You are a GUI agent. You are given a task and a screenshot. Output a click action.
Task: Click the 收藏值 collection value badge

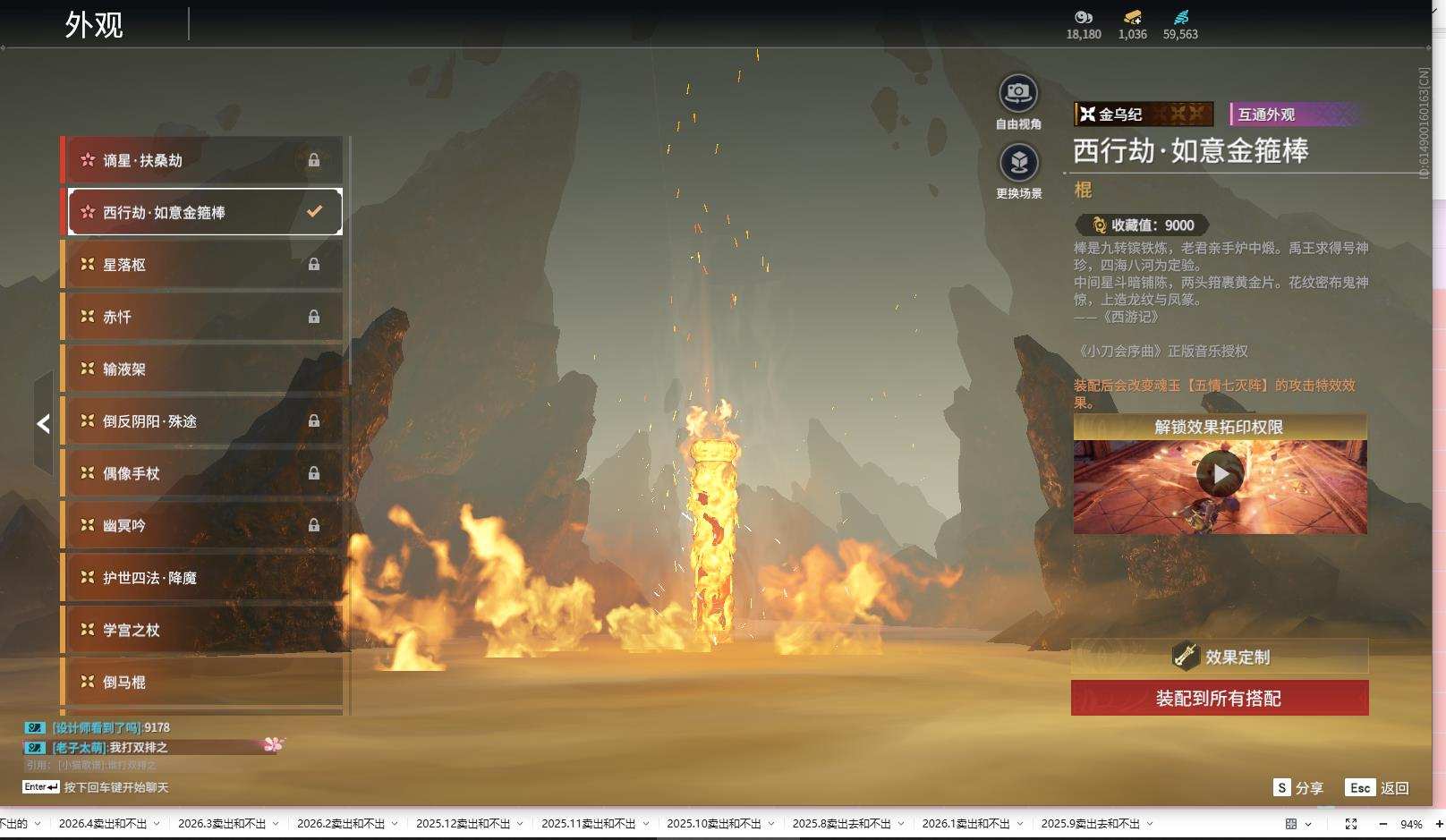1143,225
